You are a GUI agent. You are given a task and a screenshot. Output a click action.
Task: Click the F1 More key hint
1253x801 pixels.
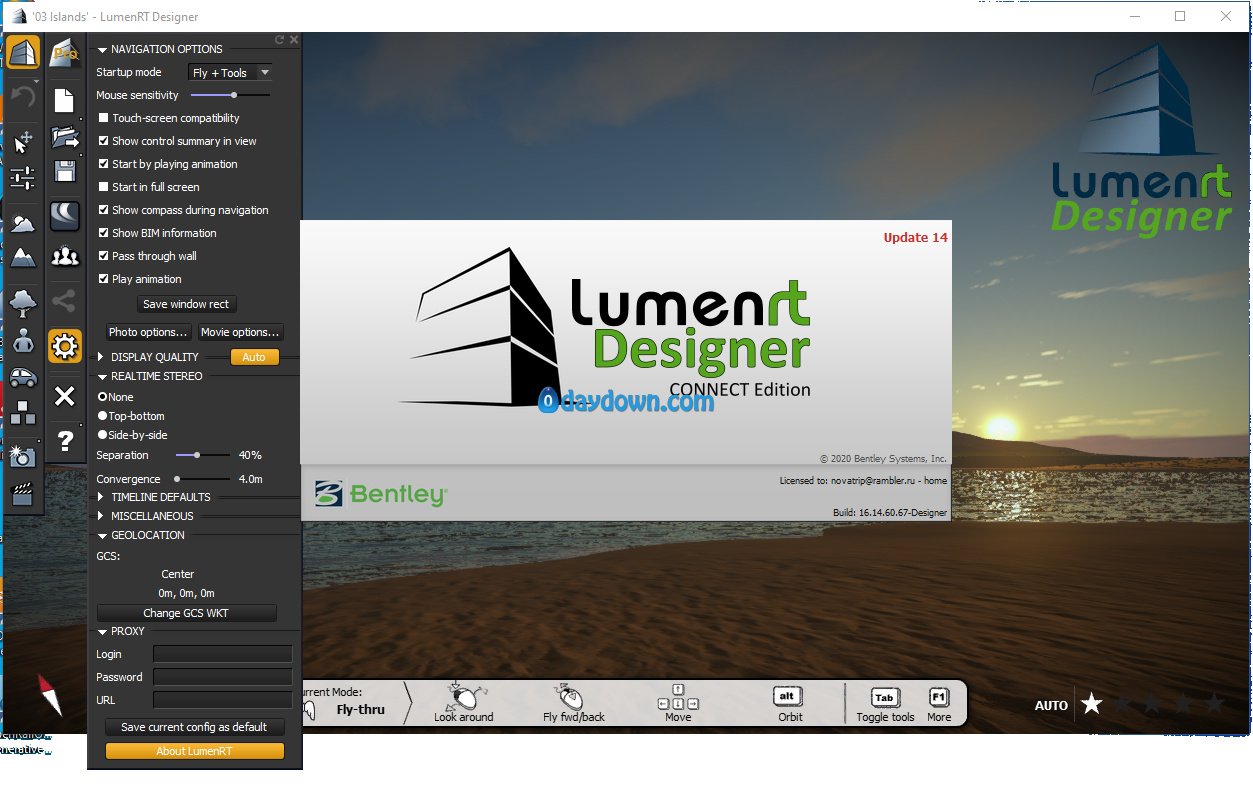(939, 704)
